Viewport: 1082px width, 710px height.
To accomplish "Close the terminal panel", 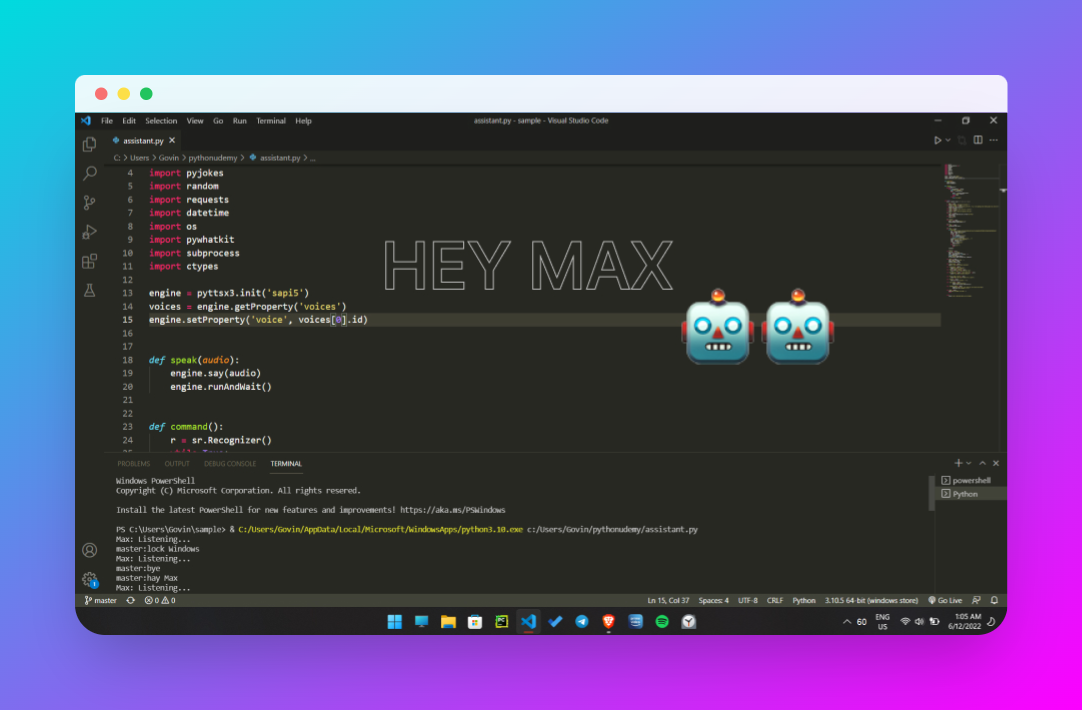I will [x=996, y=463].
